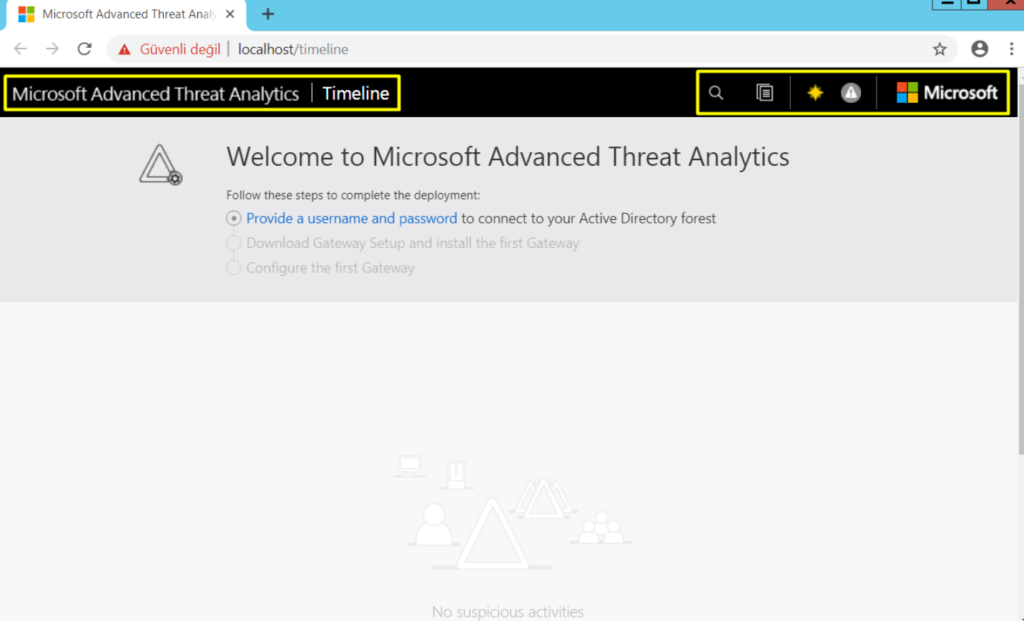Go back with browser back arrow
This screenshot has height=621, width=1024.
point(21,49)
